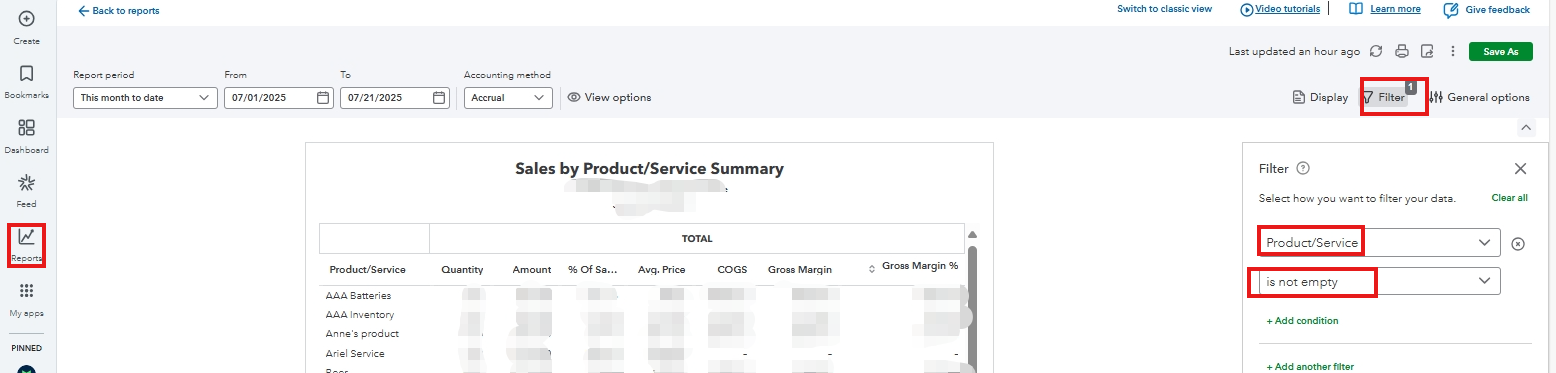Click the Save As button
This screenshot has width=1556, height=373.
(x=1500, y=51)
